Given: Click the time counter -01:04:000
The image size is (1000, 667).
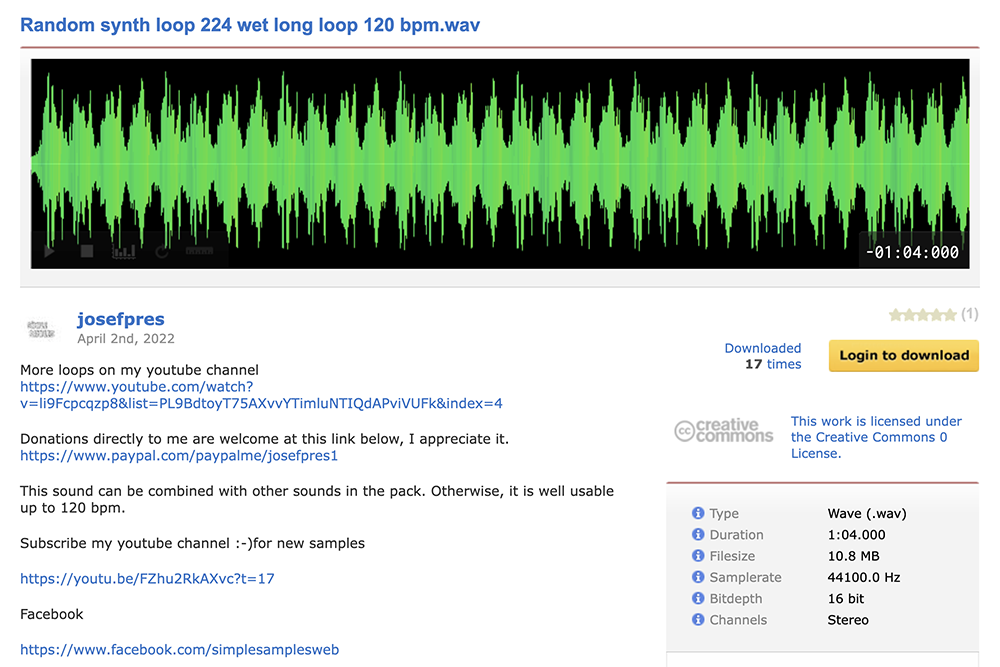Looking at the screenshot, I should (x=912, y=253).
